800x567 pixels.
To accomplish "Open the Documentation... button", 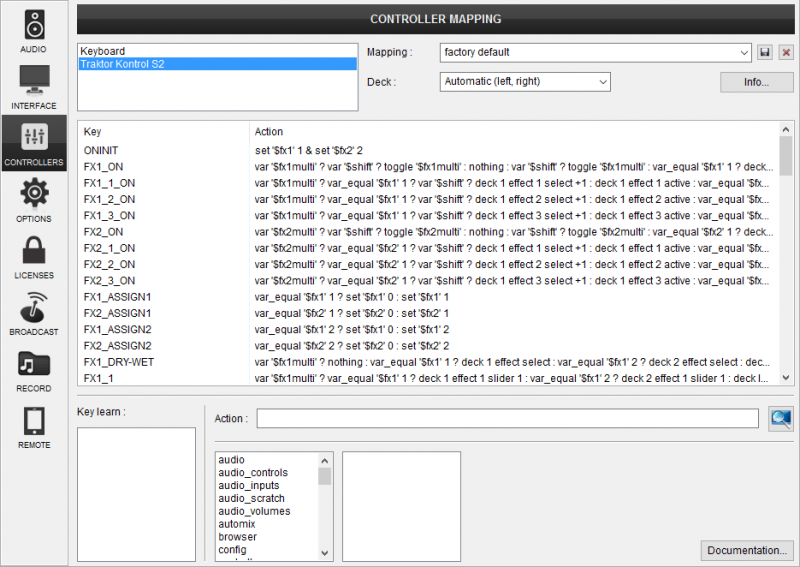I will 747,550.
